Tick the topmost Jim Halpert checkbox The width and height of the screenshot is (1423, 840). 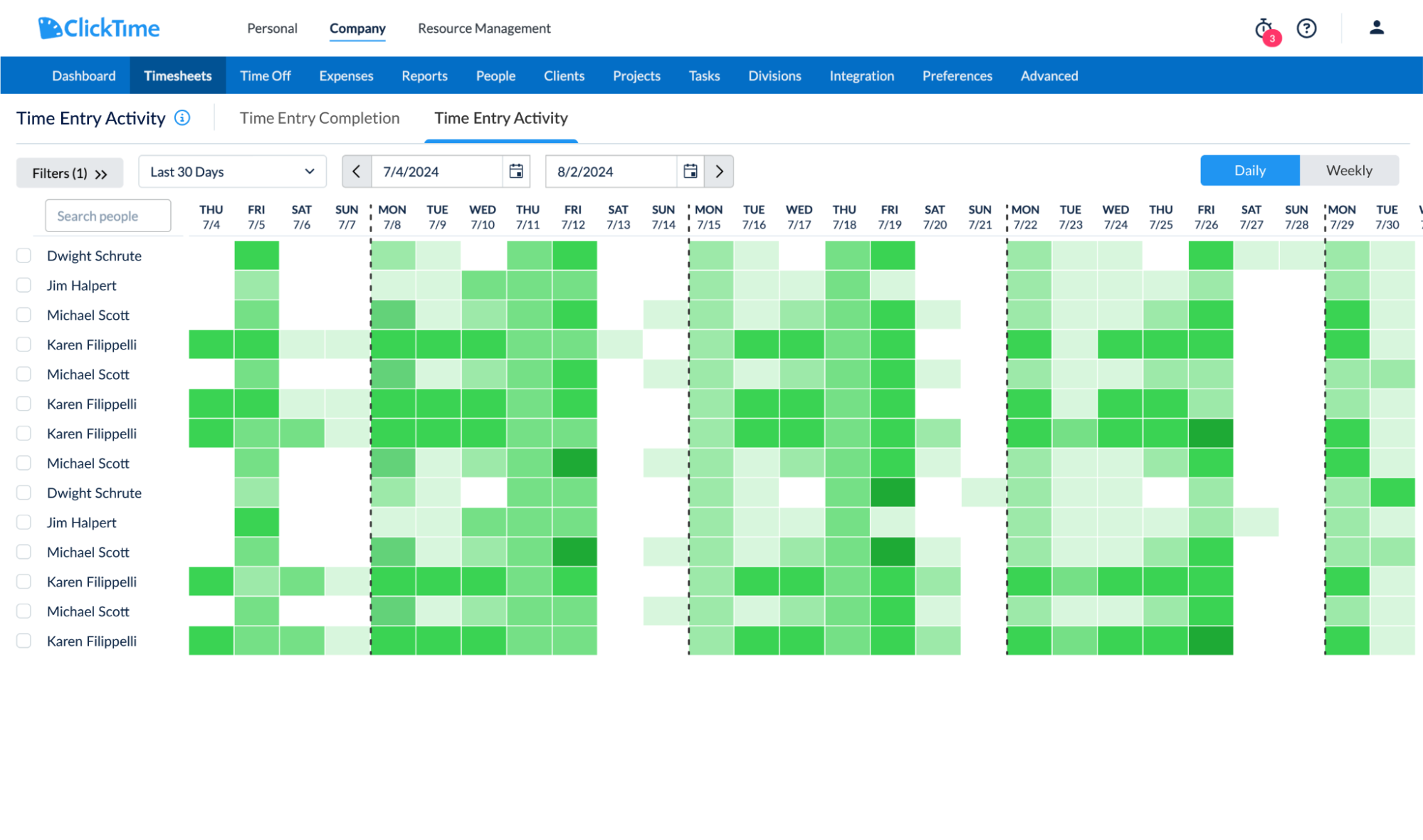pyautogui.click(x=24, y=285)
